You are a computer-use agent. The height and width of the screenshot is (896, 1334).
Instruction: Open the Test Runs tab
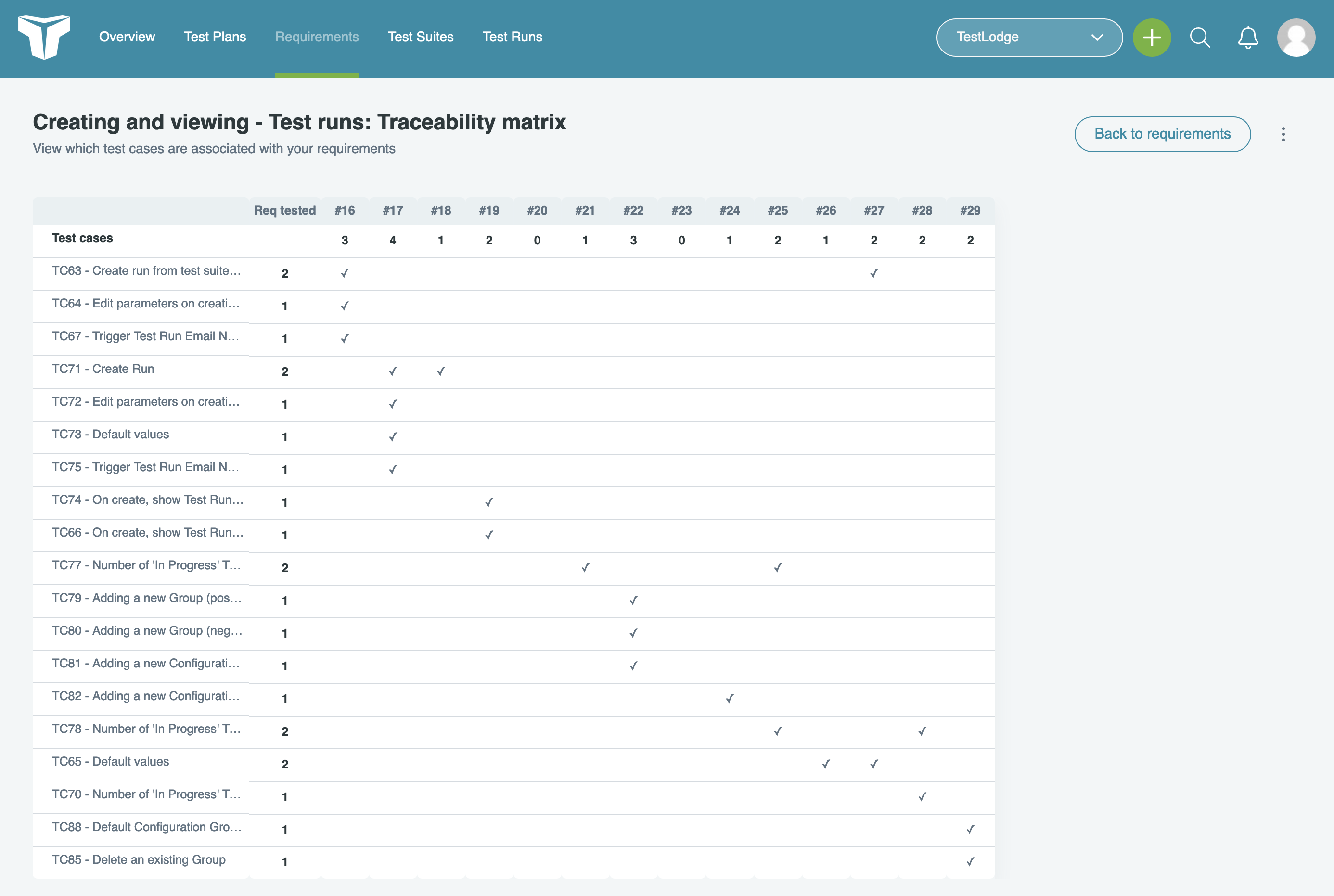[513, 37]
